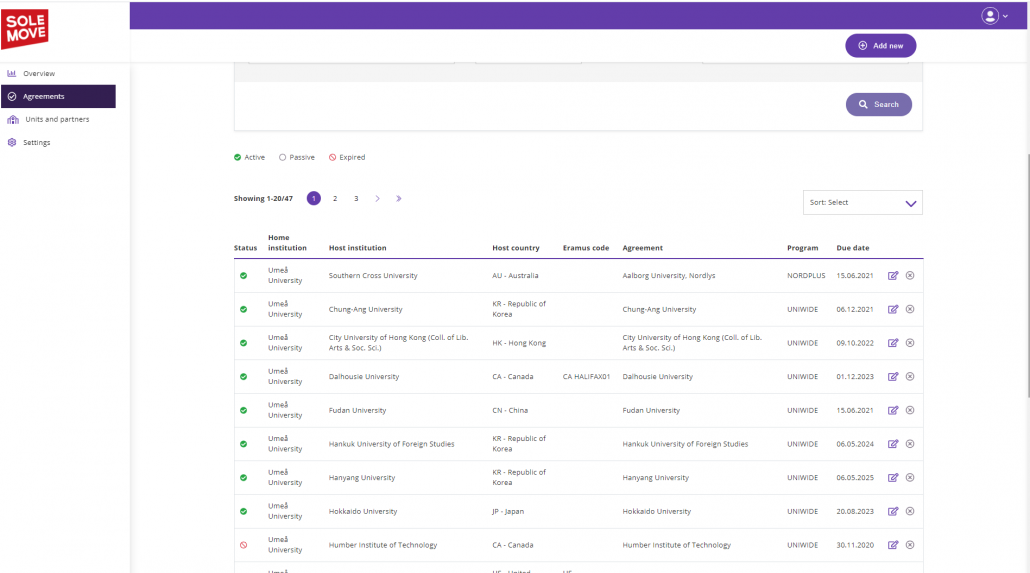Delete Fudan University agreement
This screenshot has height=573, width=1030.
(x=910, y=410)
